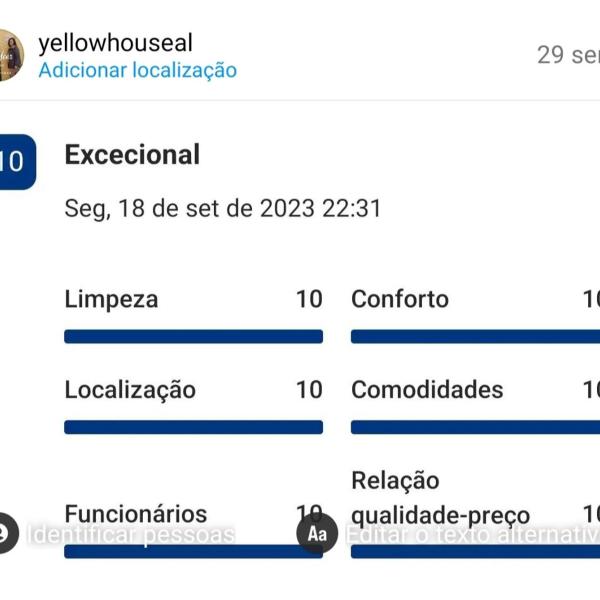Select the Excecional review heading
Viewport: 600px width, 600px height.
point(132,155)
